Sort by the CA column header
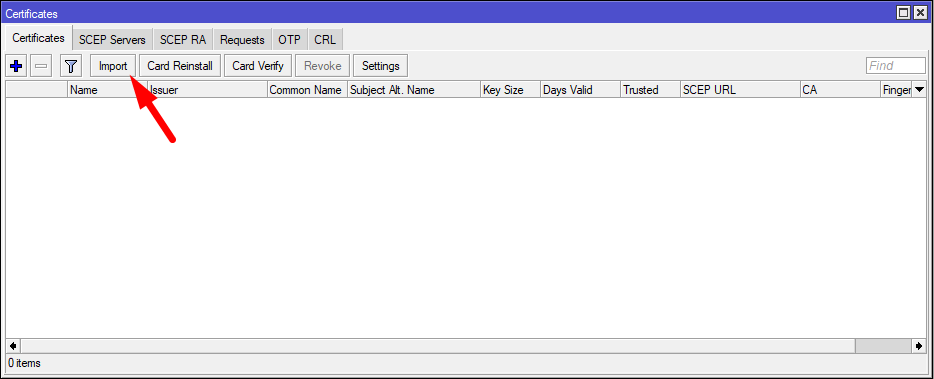 tap(840, 90)
